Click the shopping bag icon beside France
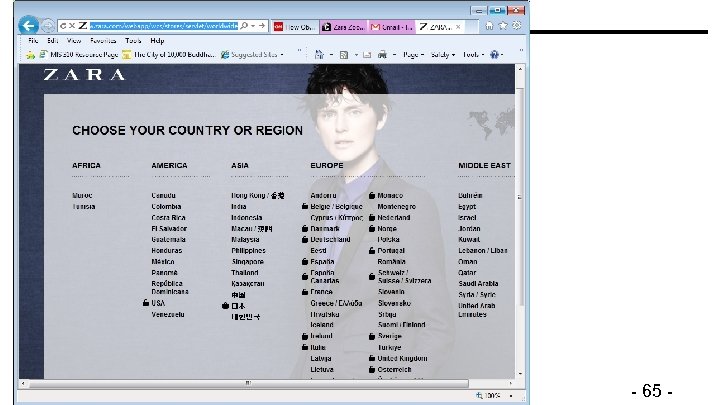720x405 pixels. coord(304,292)
